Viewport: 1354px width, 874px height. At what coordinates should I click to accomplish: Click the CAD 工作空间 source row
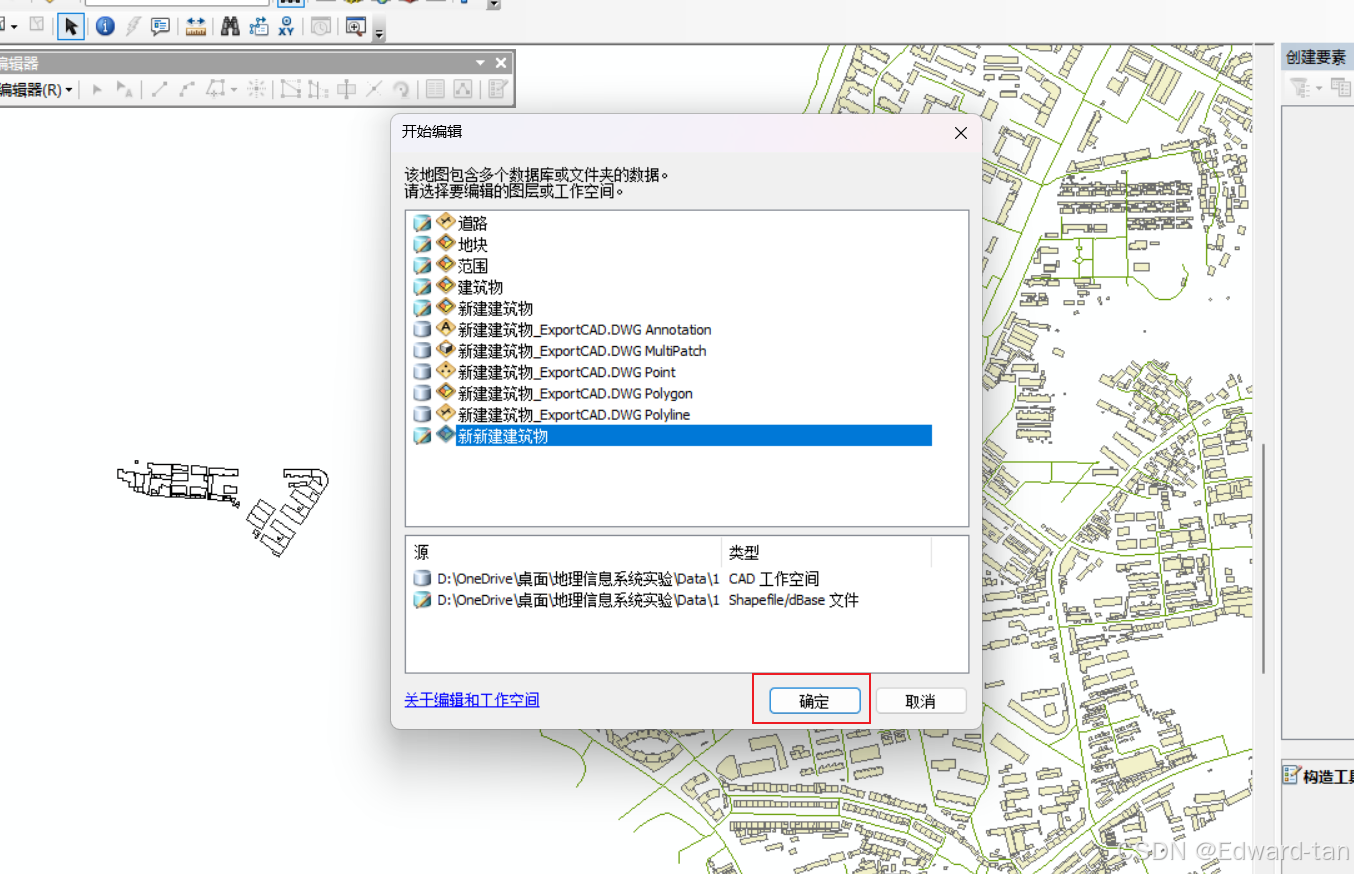point(670,578)
